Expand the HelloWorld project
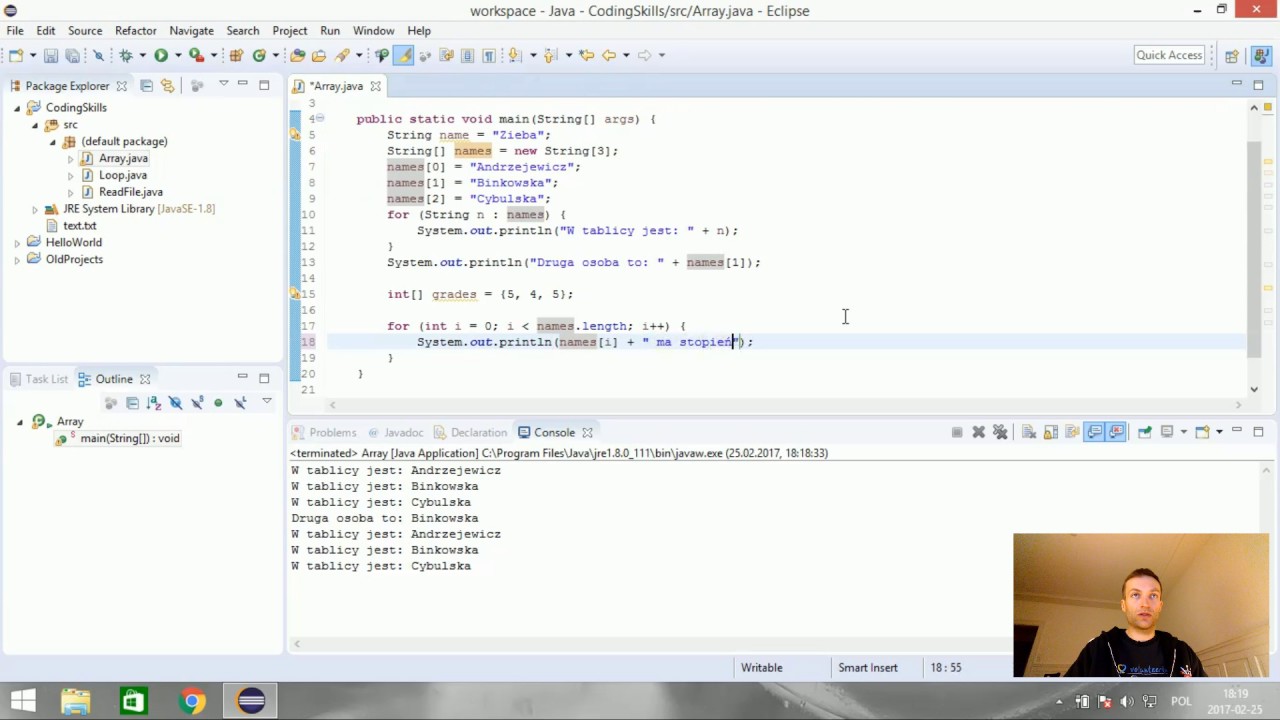Image resolution: width=1280 pixels, height=720 pixels. pyautogui.click(x=17, y=243)
